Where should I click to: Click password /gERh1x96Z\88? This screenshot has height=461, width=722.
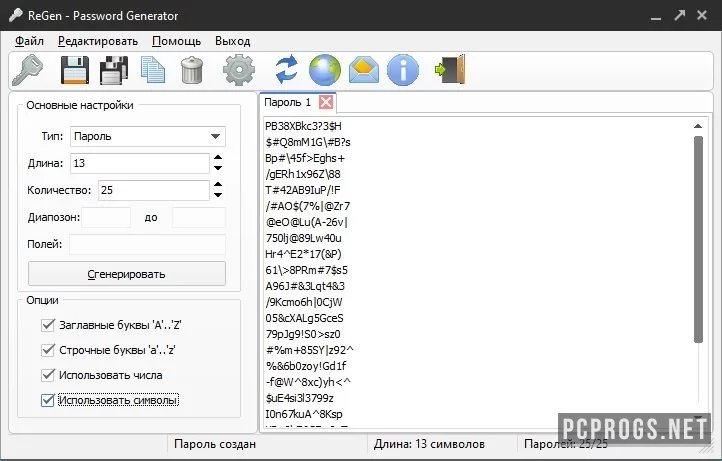pyautogui.click(x=303, y=174)
